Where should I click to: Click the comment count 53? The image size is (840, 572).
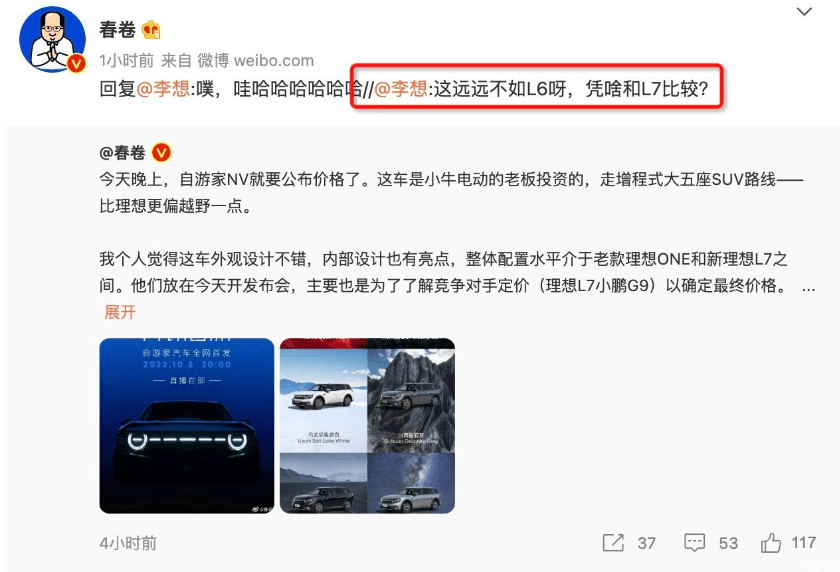coord(728,543)
